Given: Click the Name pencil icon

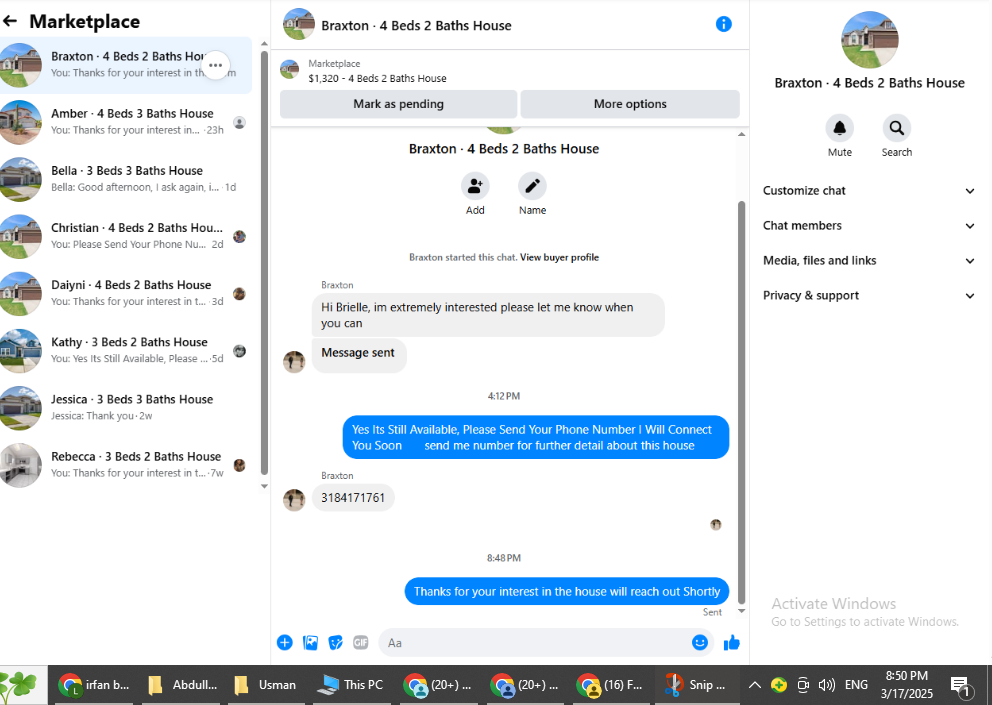Looking at the screenshot, I should click(532, 186).
